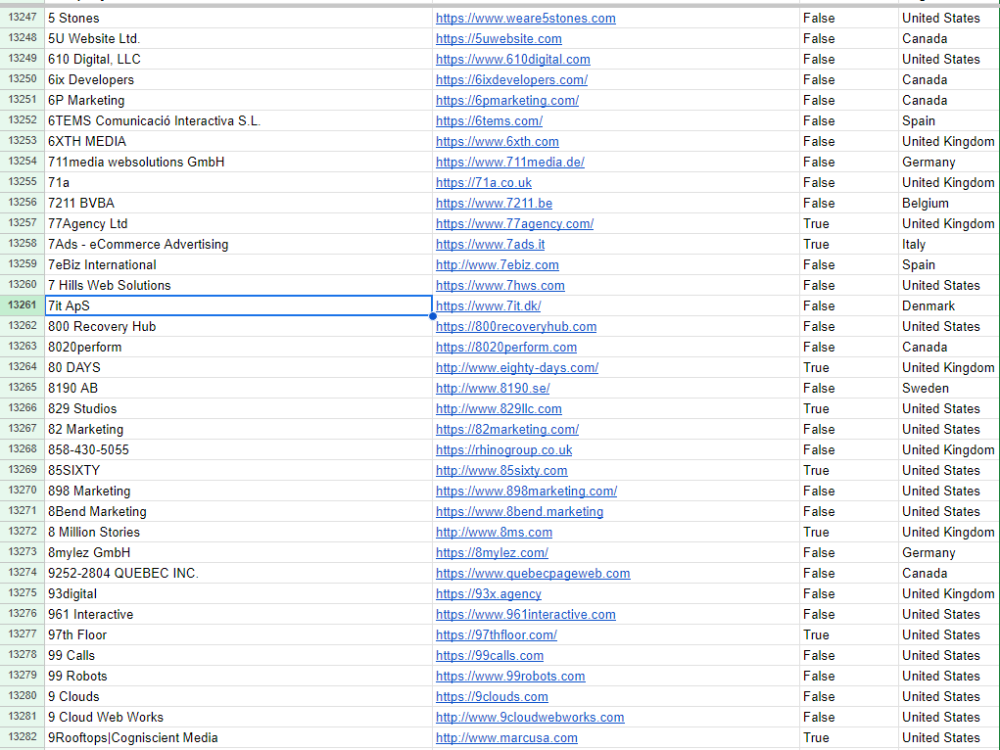Open the quebecpageweb.com link
The height and width of the screenshot is (750, 1000).
pos(533,573)
